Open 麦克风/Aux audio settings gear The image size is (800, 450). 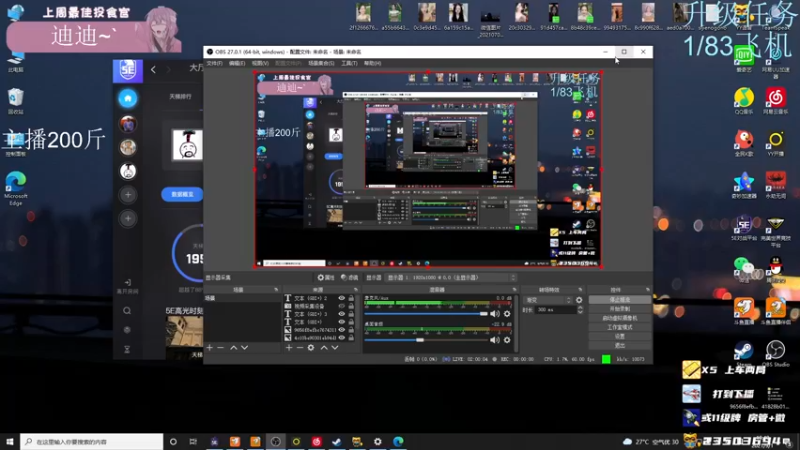click(x=507, y=314)
